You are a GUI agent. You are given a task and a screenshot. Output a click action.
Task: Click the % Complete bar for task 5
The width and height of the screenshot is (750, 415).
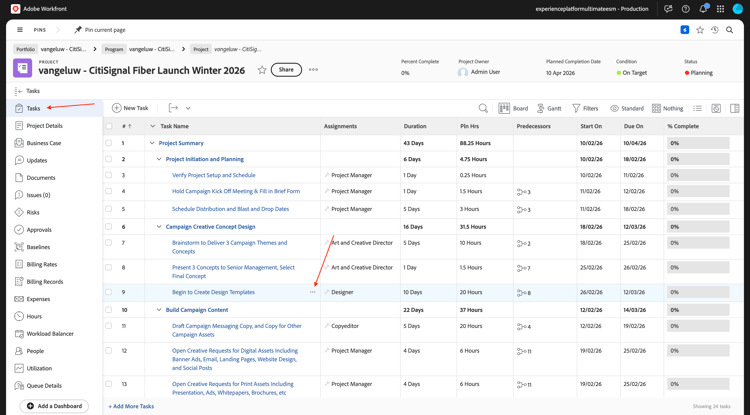point(698,209)
